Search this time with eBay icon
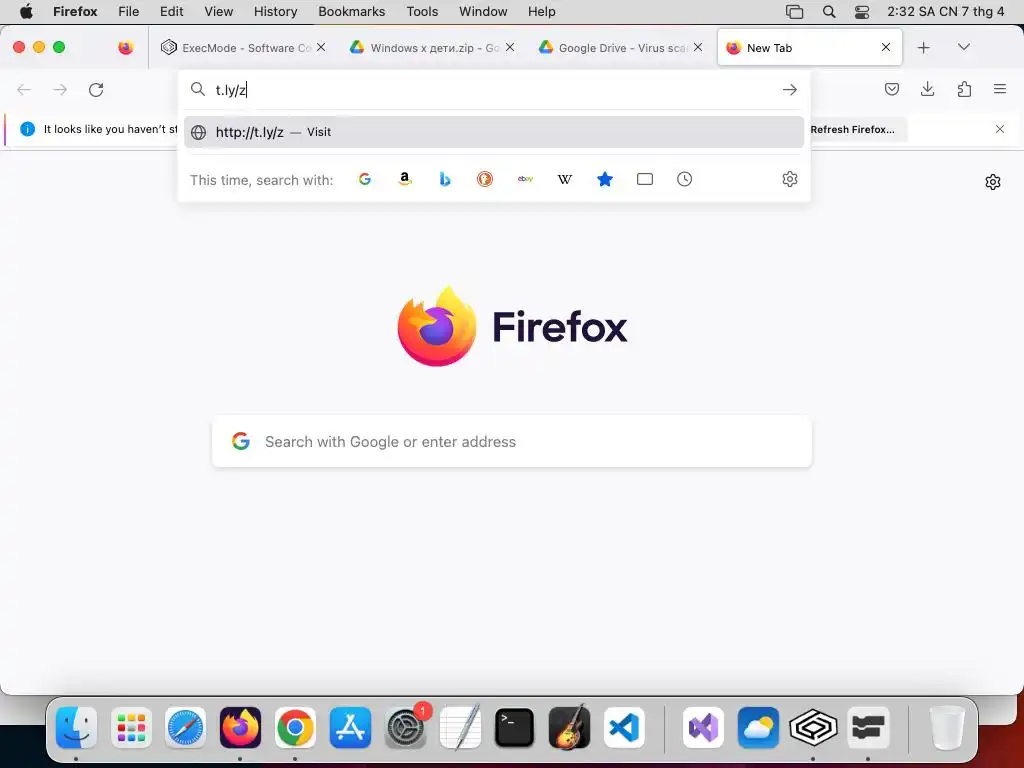This screenshot has height=768, width=1024. click(x=525, y=179)
